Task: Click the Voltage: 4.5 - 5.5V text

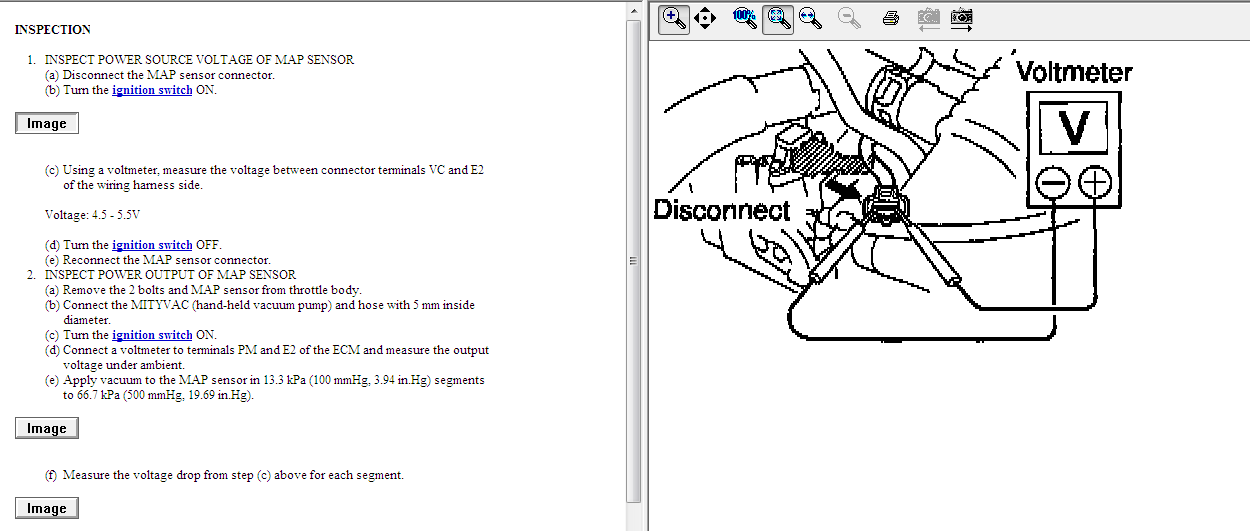Action: click(93, 215)
